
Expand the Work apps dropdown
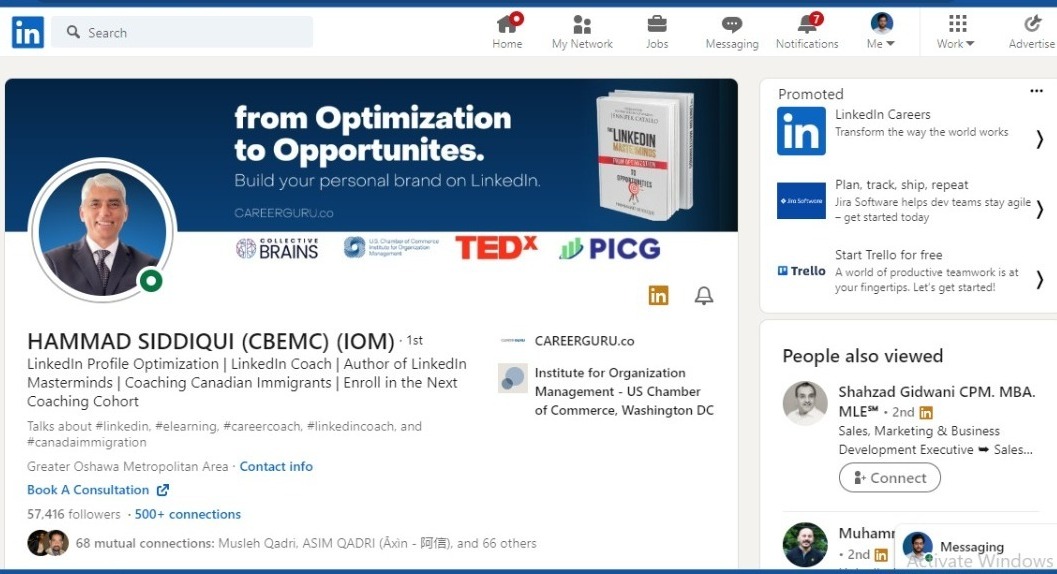click(956, 32)
